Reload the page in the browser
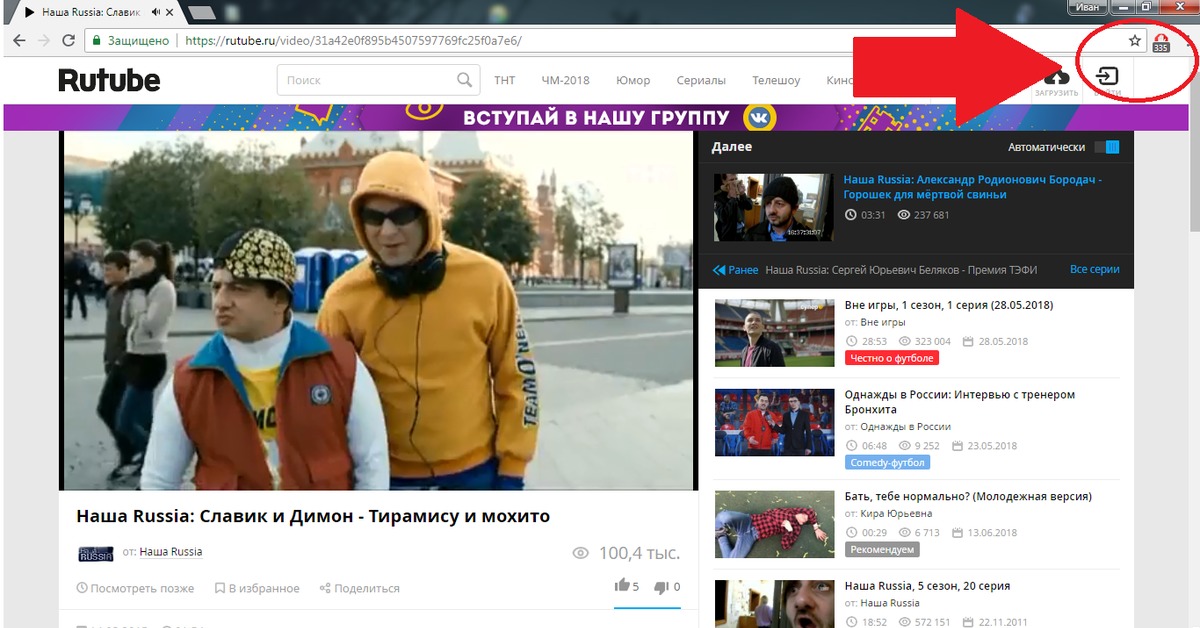Screen dimensions: 1200x628 [68, 41]
